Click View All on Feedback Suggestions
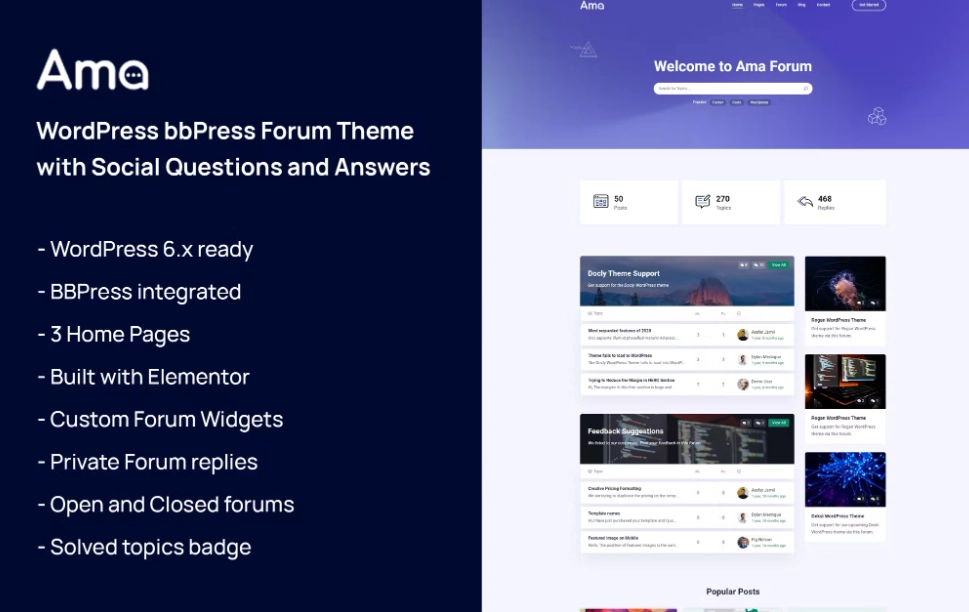This screenshot has width=969, height=612. click(778, 423)
